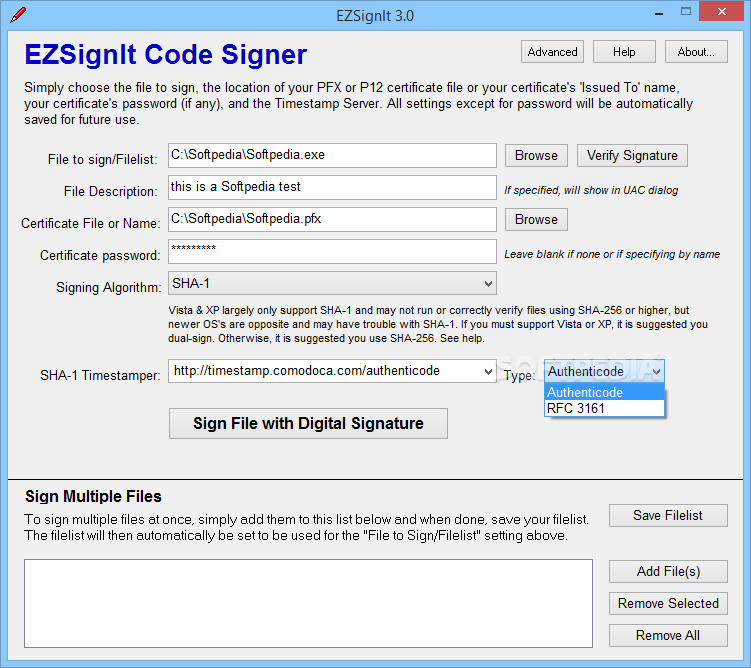Click the Remove Selected button

click(x=668, y=603)
